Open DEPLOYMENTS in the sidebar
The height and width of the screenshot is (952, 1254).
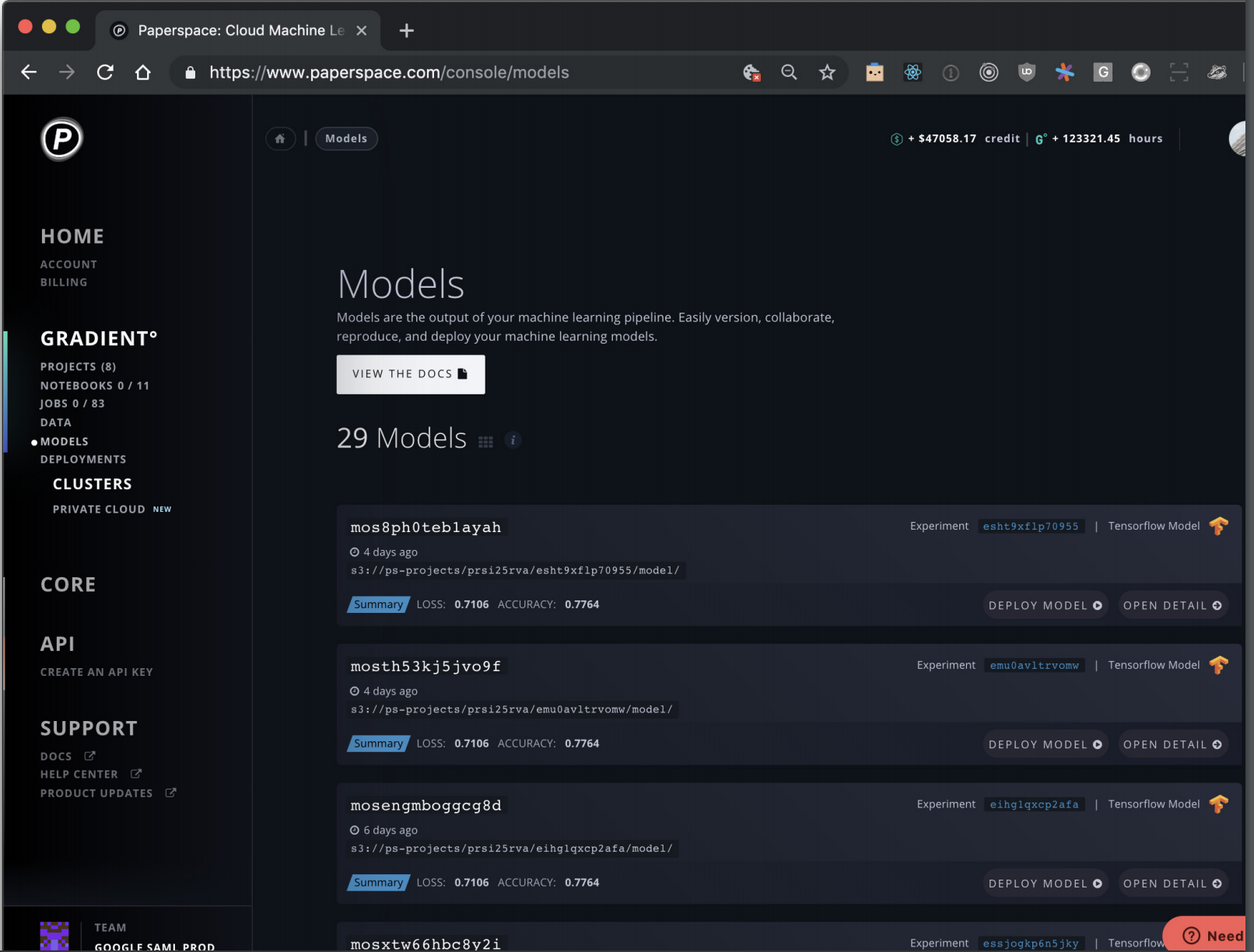tap(83, 460)
